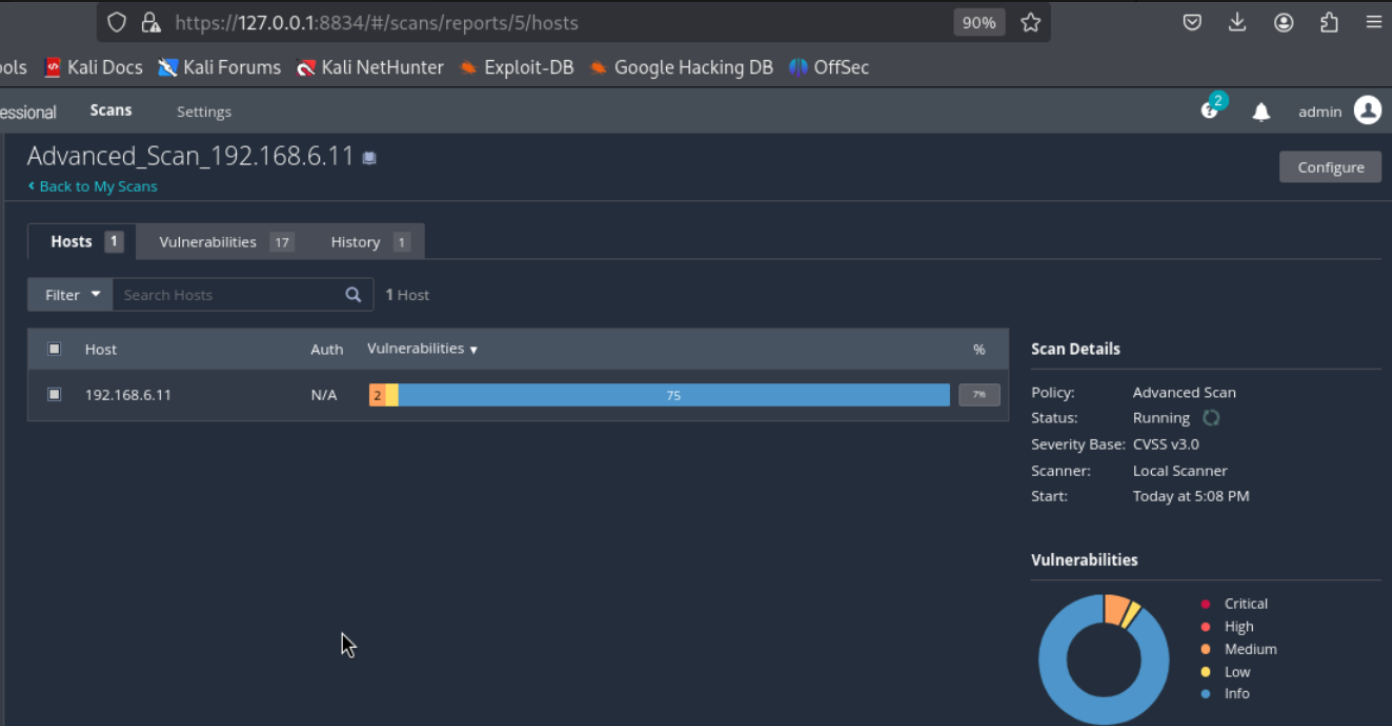Click the 90% zoom level indicator

point(978,22)
